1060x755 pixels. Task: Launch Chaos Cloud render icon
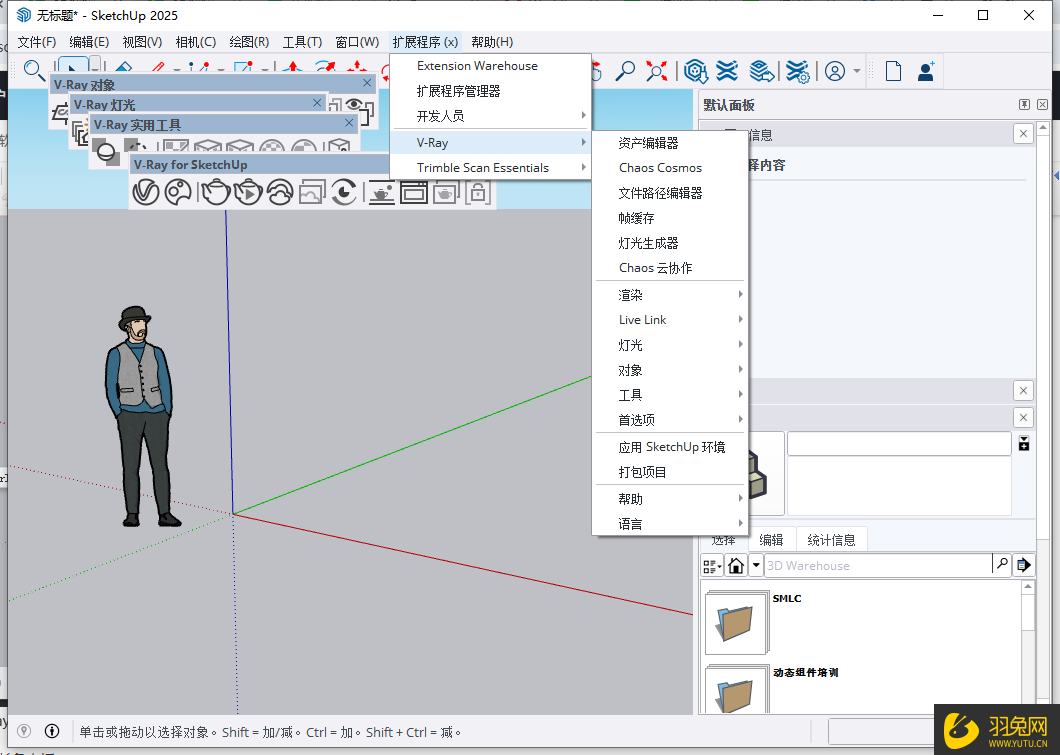(280, 192)
